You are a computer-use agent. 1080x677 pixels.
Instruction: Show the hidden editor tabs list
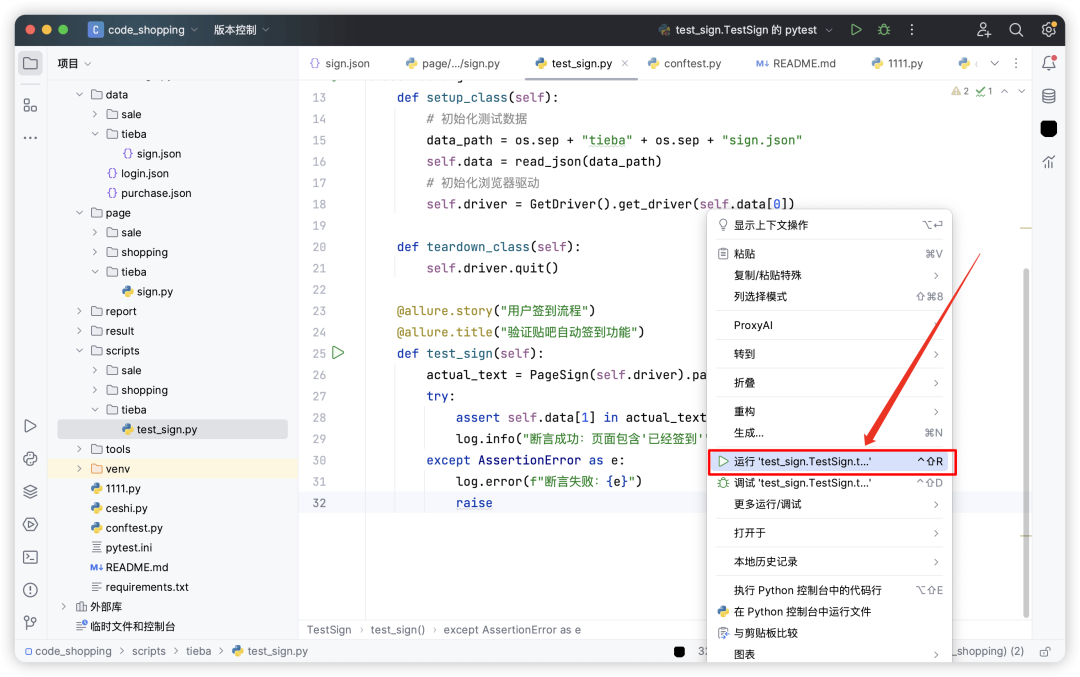995,63
